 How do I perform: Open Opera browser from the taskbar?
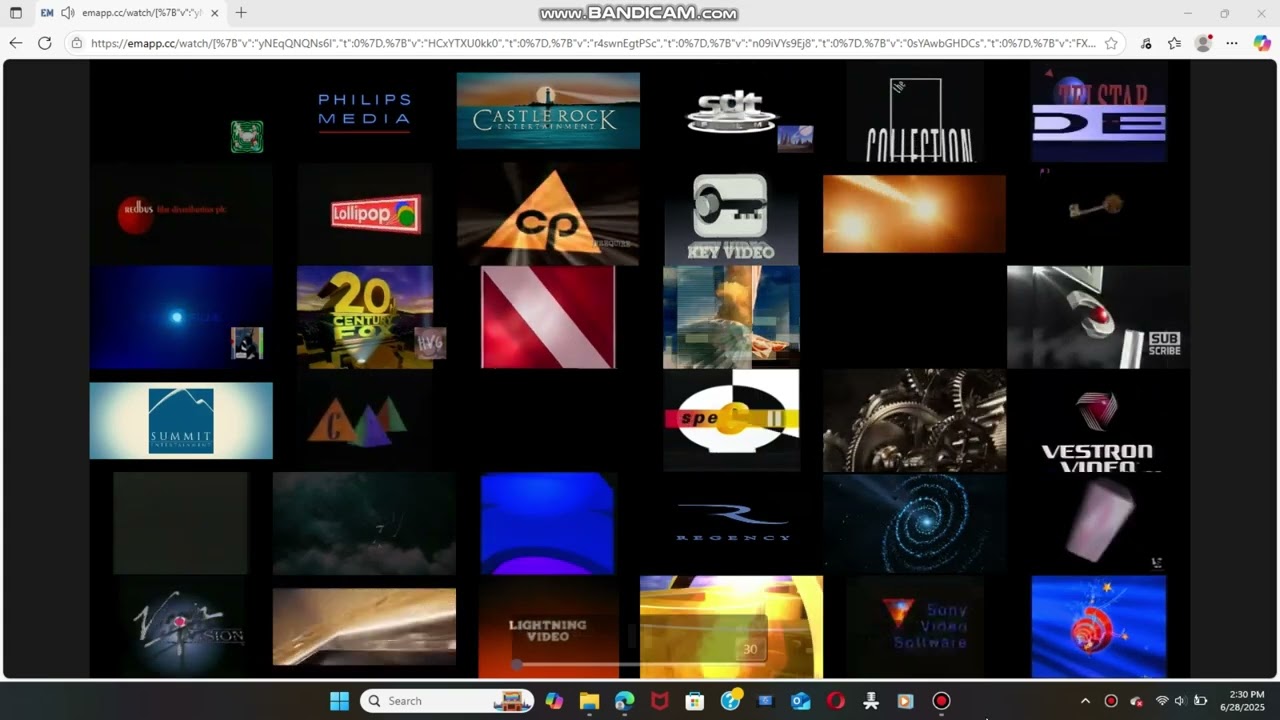pyautogui.click(x=836, y=701)
